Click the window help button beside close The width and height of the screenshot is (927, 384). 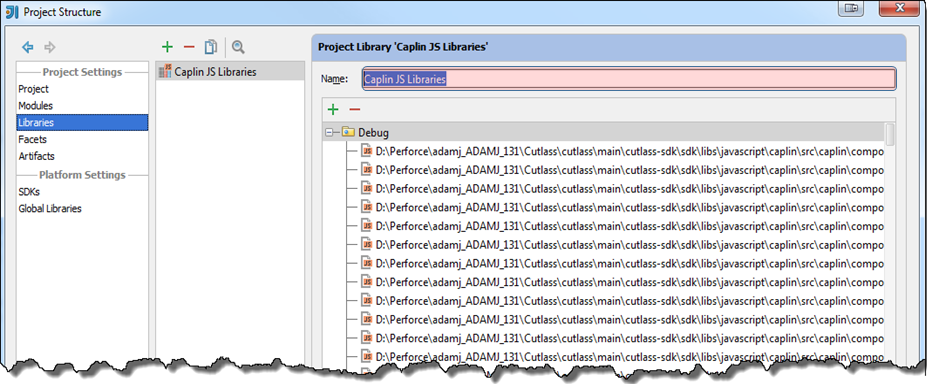852,8
